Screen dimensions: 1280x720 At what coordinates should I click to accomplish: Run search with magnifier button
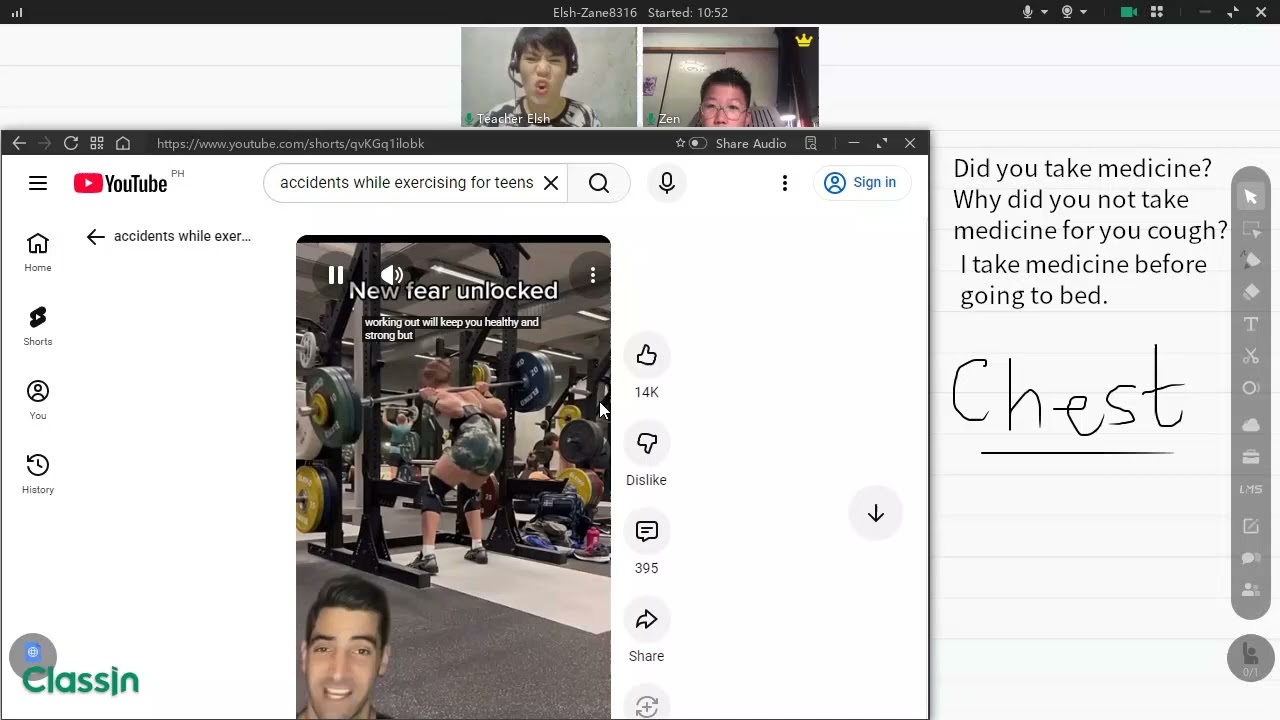[x=599, y=182]
